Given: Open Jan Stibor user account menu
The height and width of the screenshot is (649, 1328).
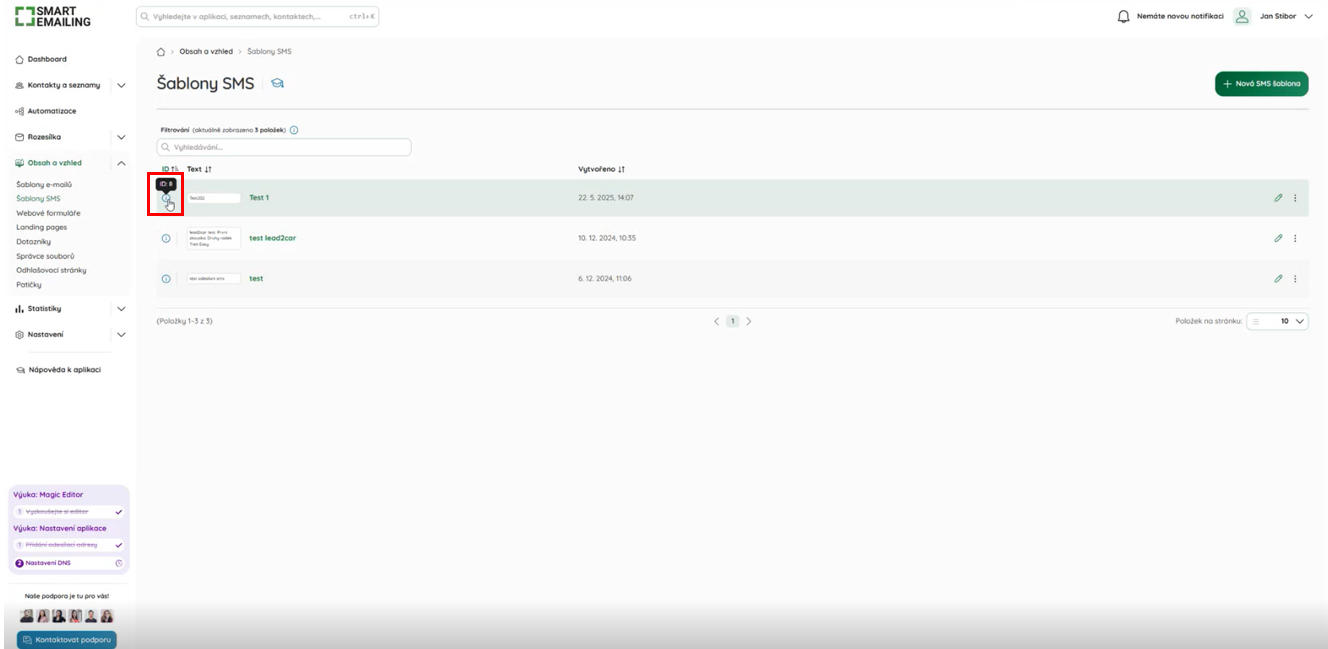Looking at the screenshot, I should coord(1273,16).
